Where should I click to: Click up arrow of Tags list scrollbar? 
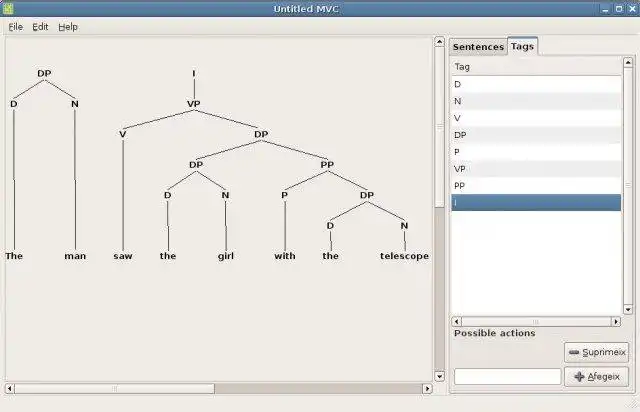point(628,62)
